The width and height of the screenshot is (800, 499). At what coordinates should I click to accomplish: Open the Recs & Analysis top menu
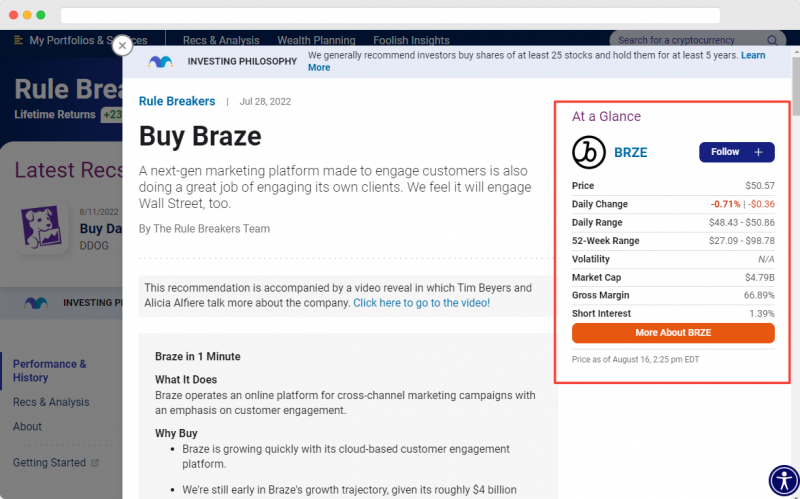click(x=221, y=40)
